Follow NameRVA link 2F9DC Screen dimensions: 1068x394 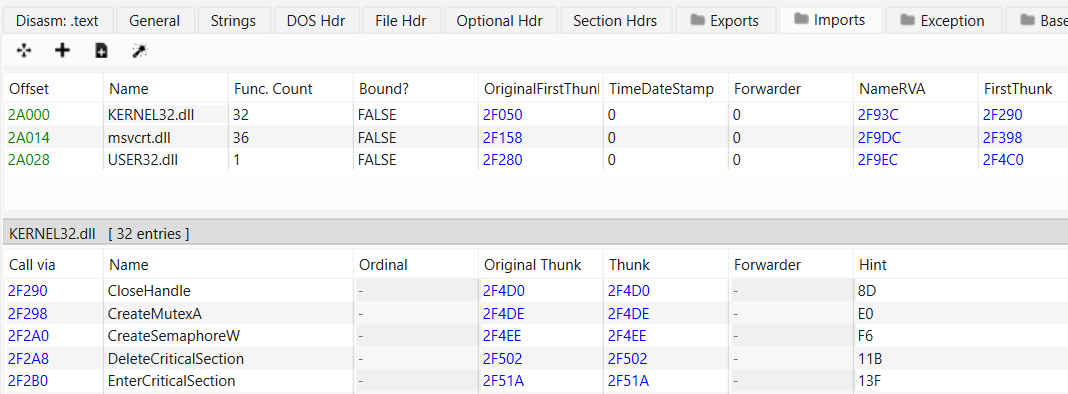click(879, 138)
